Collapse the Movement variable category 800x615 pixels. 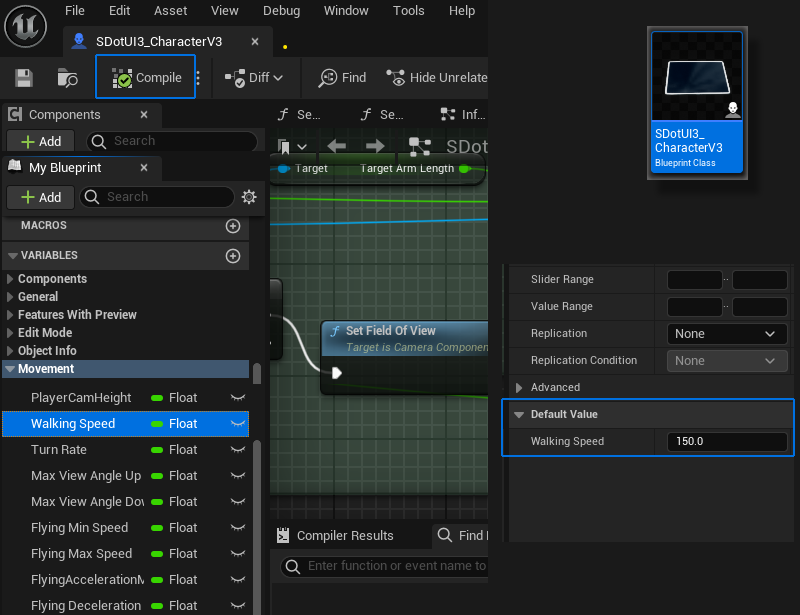click(10, 369)
